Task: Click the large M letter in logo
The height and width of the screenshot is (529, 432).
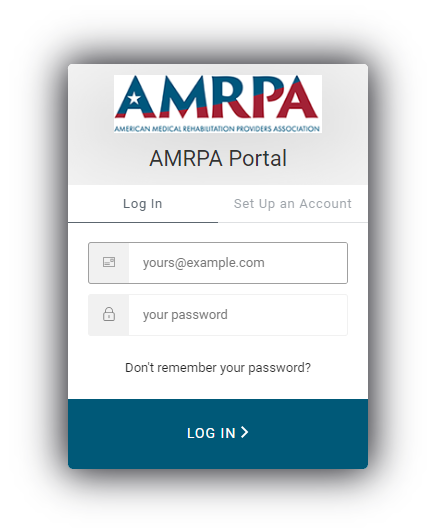Action: pyautogui.click(x=185, y=97)
